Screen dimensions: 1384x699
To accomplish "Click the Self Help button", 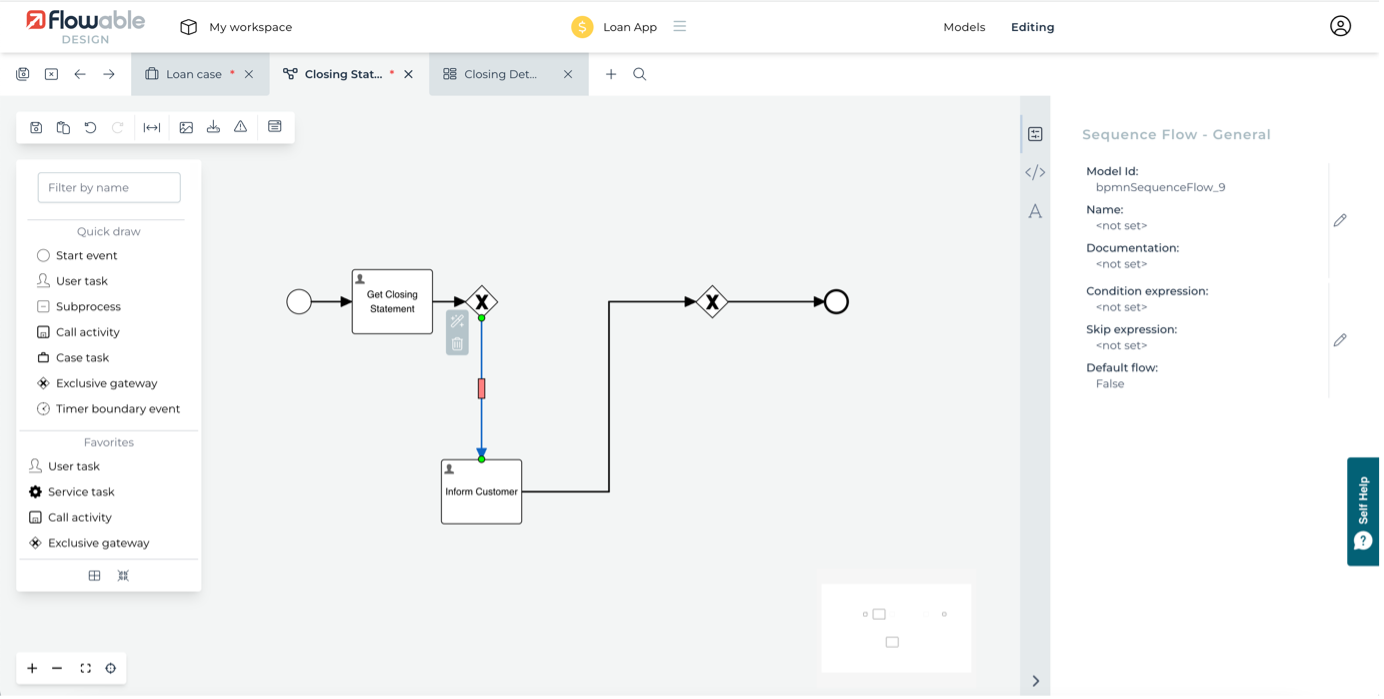I will [x=1363, y=512].
